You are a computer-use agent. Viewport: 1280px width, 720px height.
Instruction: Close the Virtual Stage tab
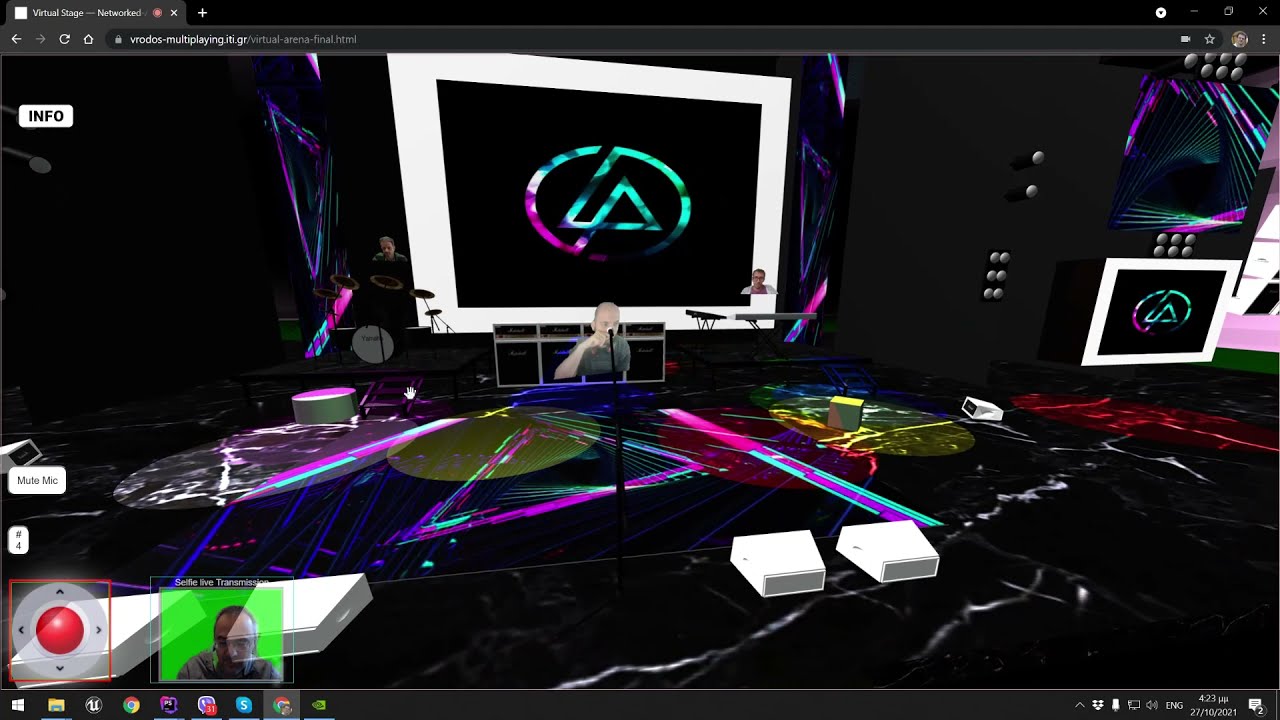(x=174, y=13)
